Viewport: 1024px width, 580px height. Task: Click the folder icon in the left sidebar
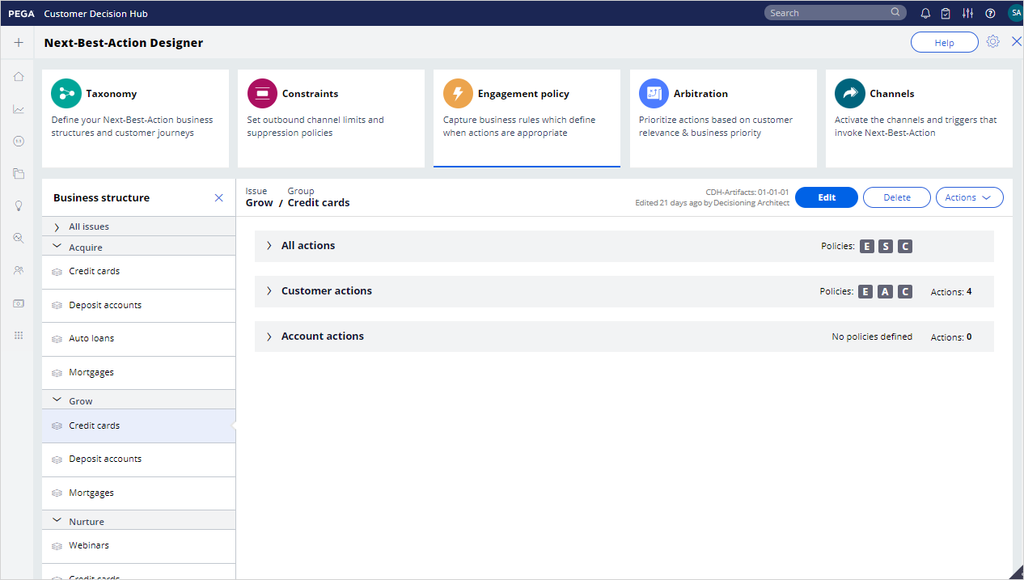[x=18, y=173]
